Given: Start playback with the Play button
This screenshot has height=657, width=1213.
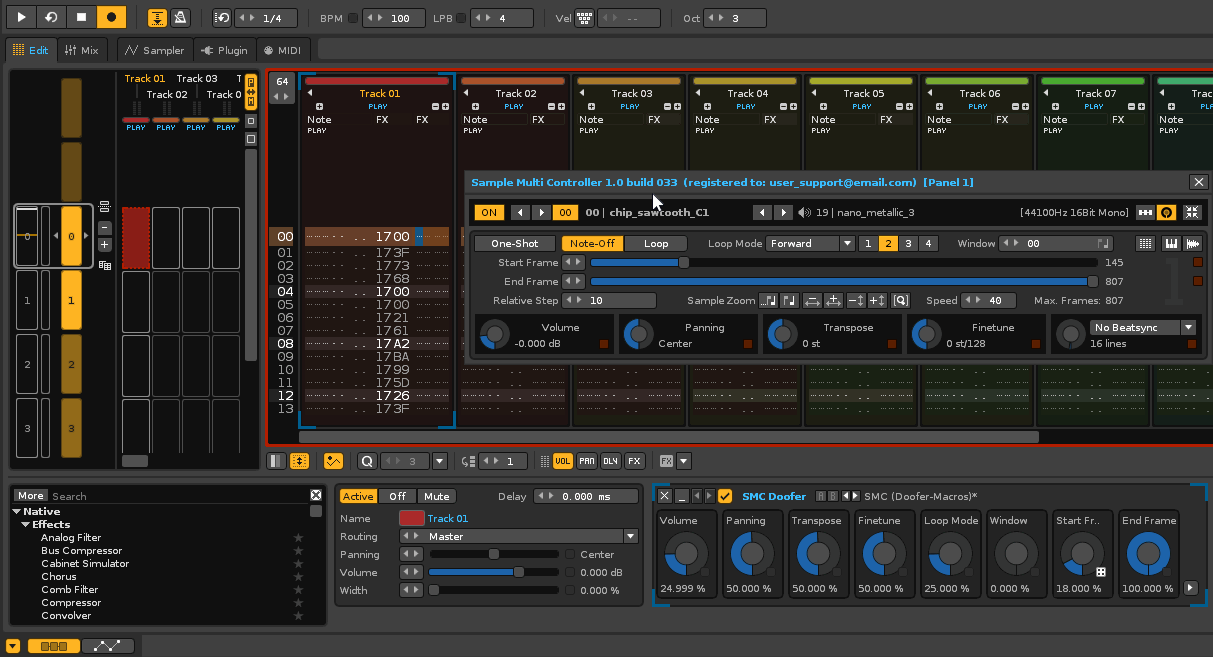Looking at the screenshot, I should click(21, 18).
